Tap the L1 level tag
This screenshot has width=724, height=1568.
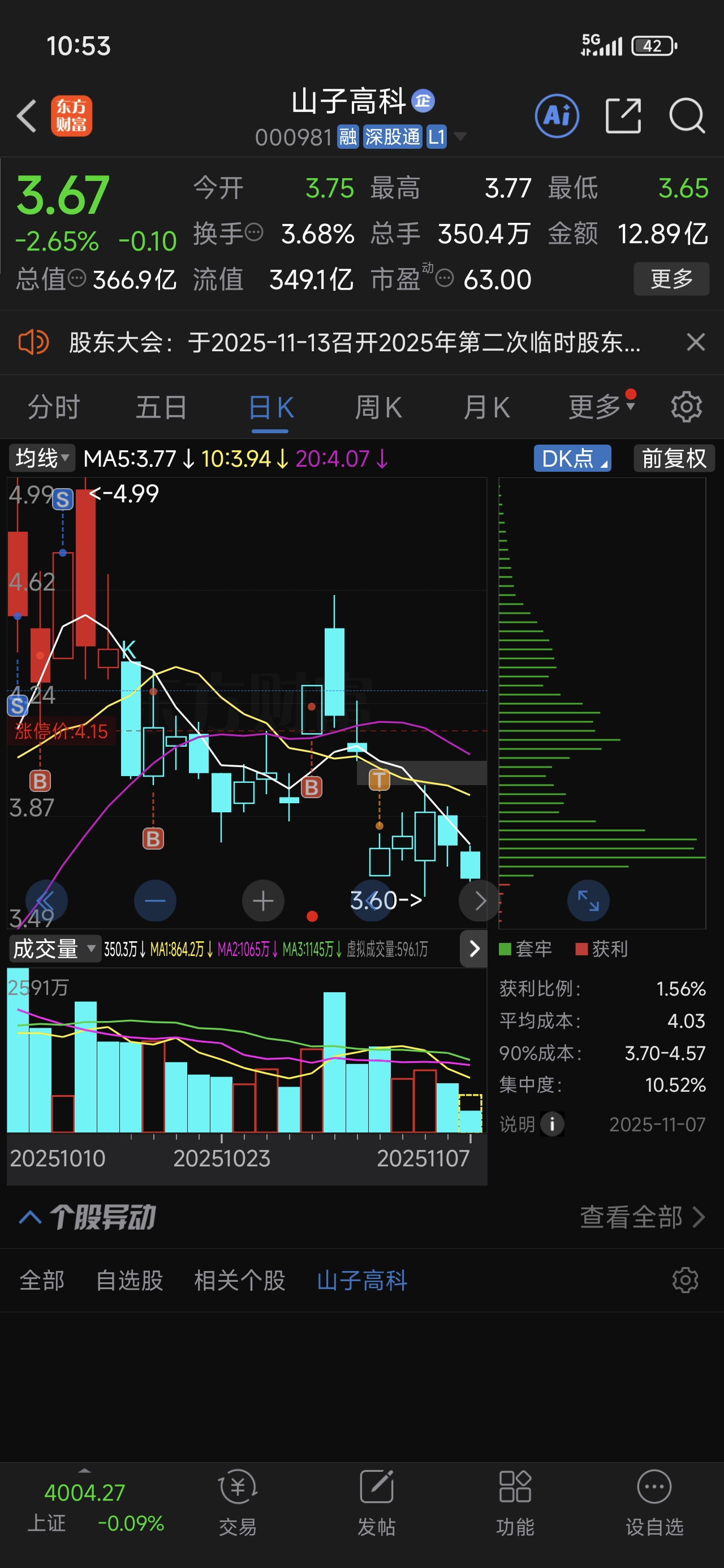point(437,137)
